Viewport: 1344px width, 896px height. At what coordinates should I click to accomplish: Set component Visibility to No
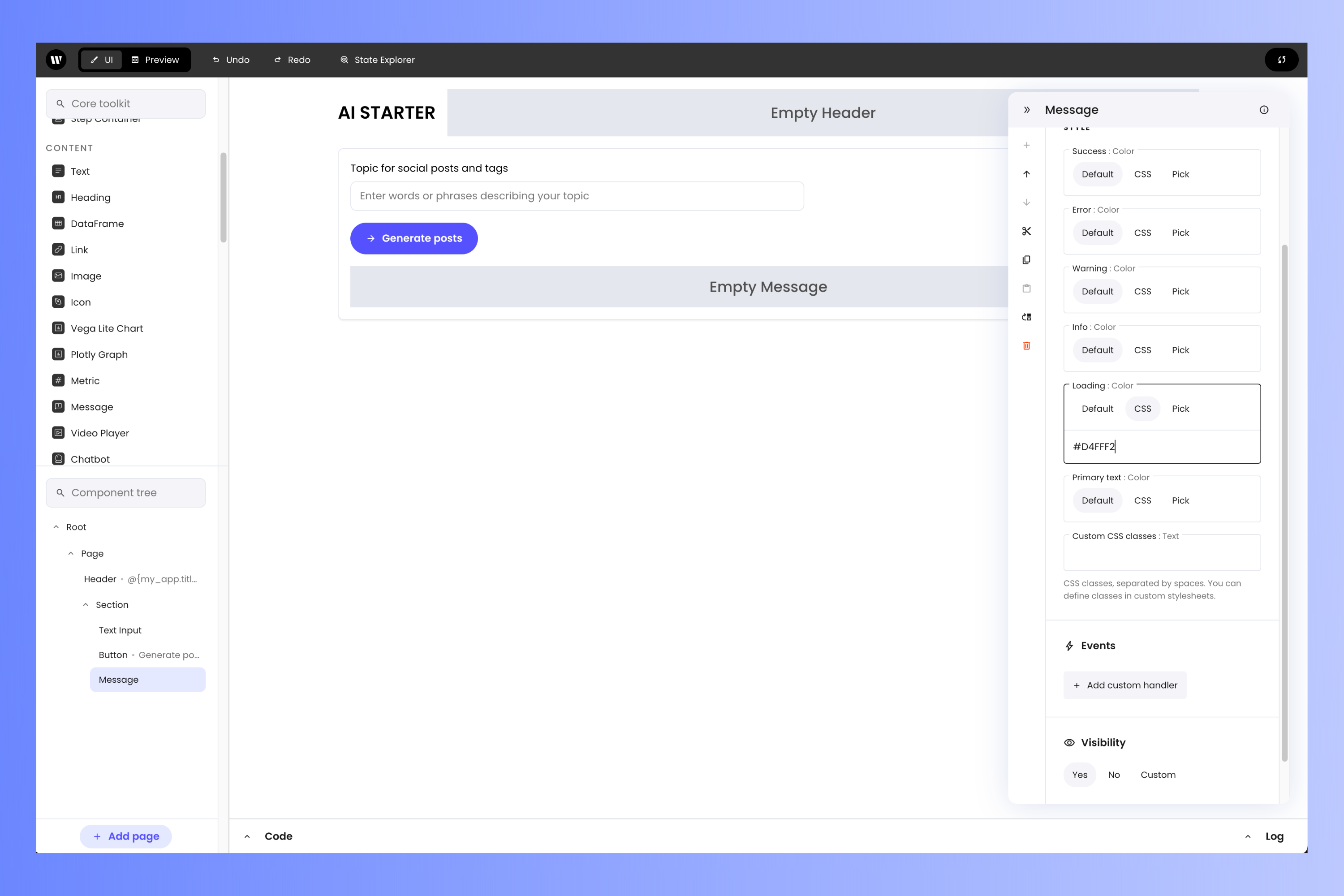[1114, 774]
